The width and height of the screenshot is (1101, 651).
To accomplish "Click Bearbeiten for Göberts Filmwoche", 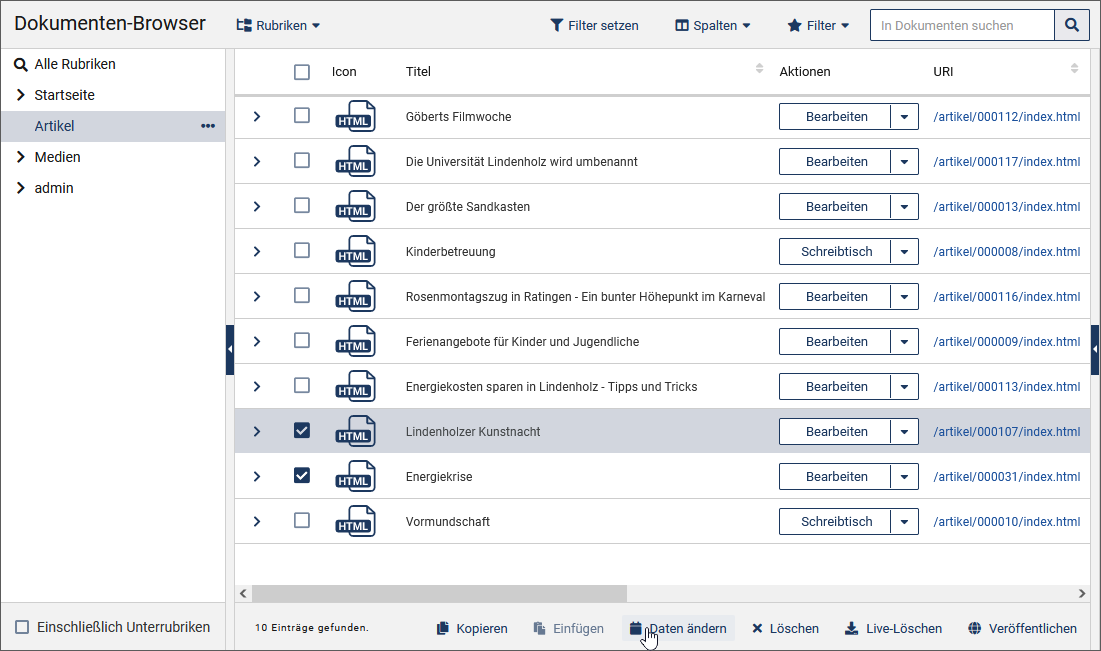I will 836,117.
